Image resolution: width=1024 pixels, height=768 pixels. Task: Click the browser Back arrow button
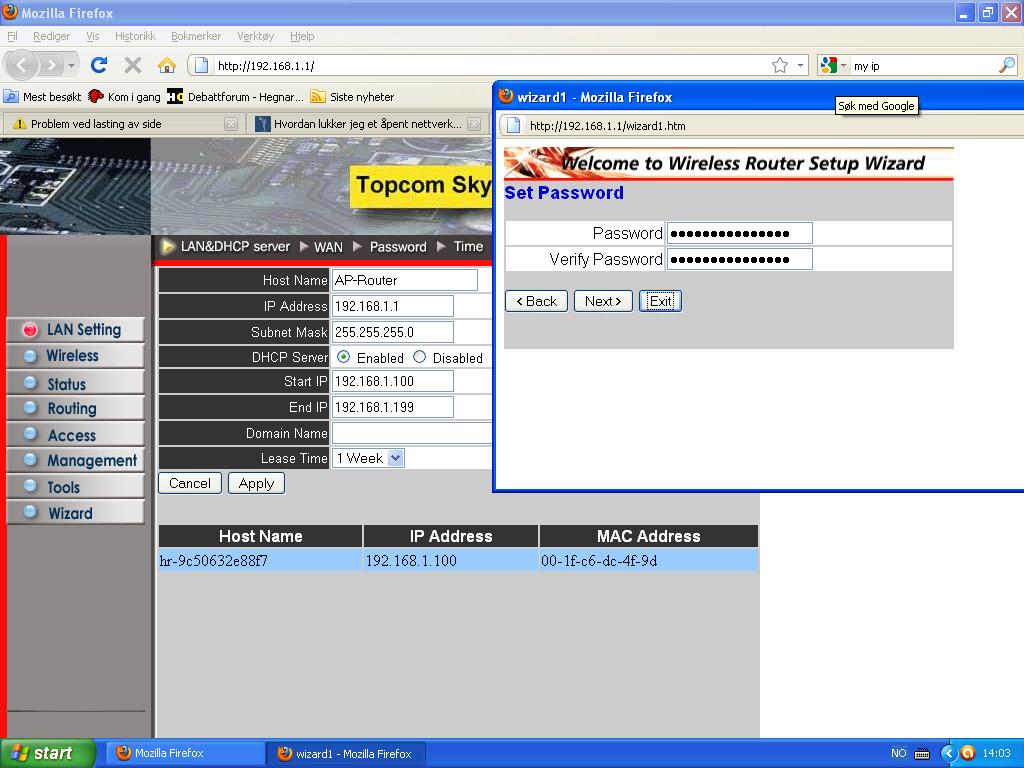[22, 65]
